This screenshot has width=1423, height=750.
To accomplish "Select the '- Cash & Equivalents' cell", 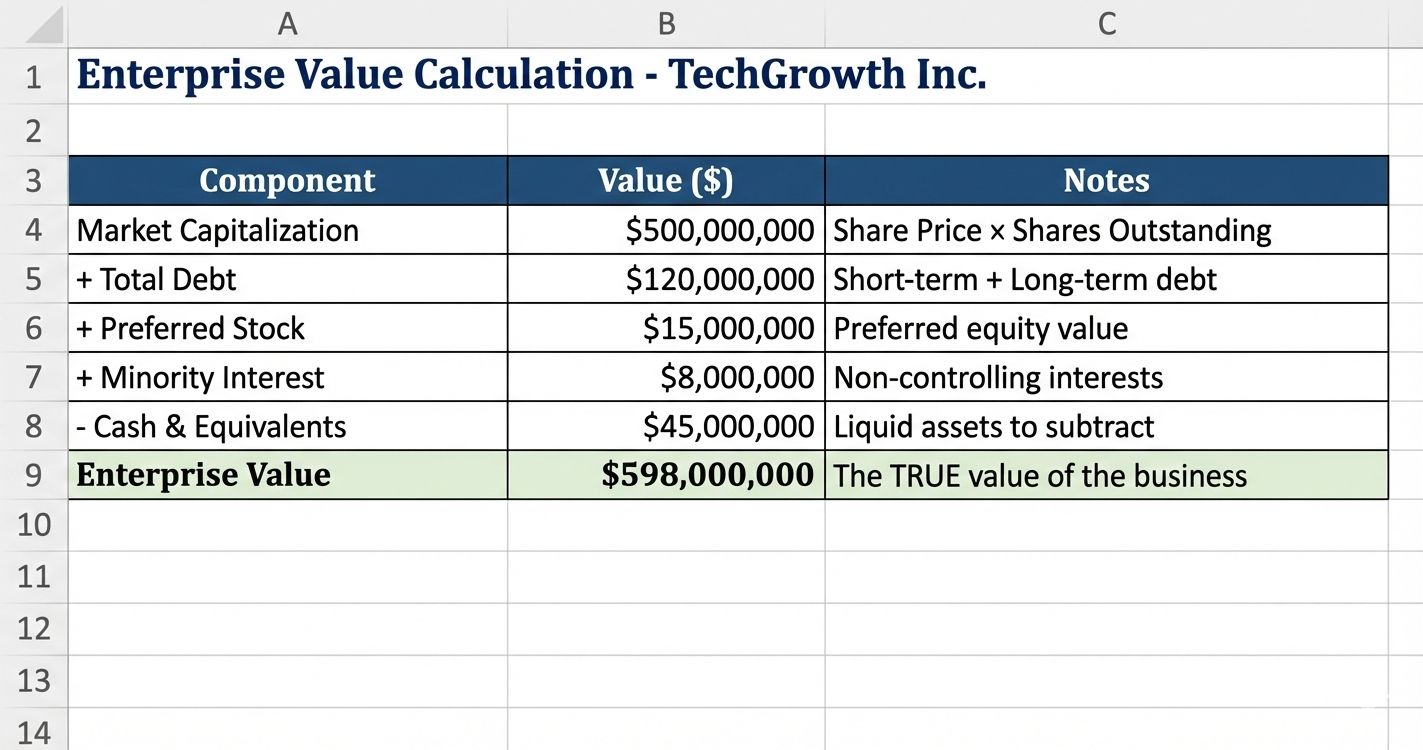I will (x=288, y=426).
